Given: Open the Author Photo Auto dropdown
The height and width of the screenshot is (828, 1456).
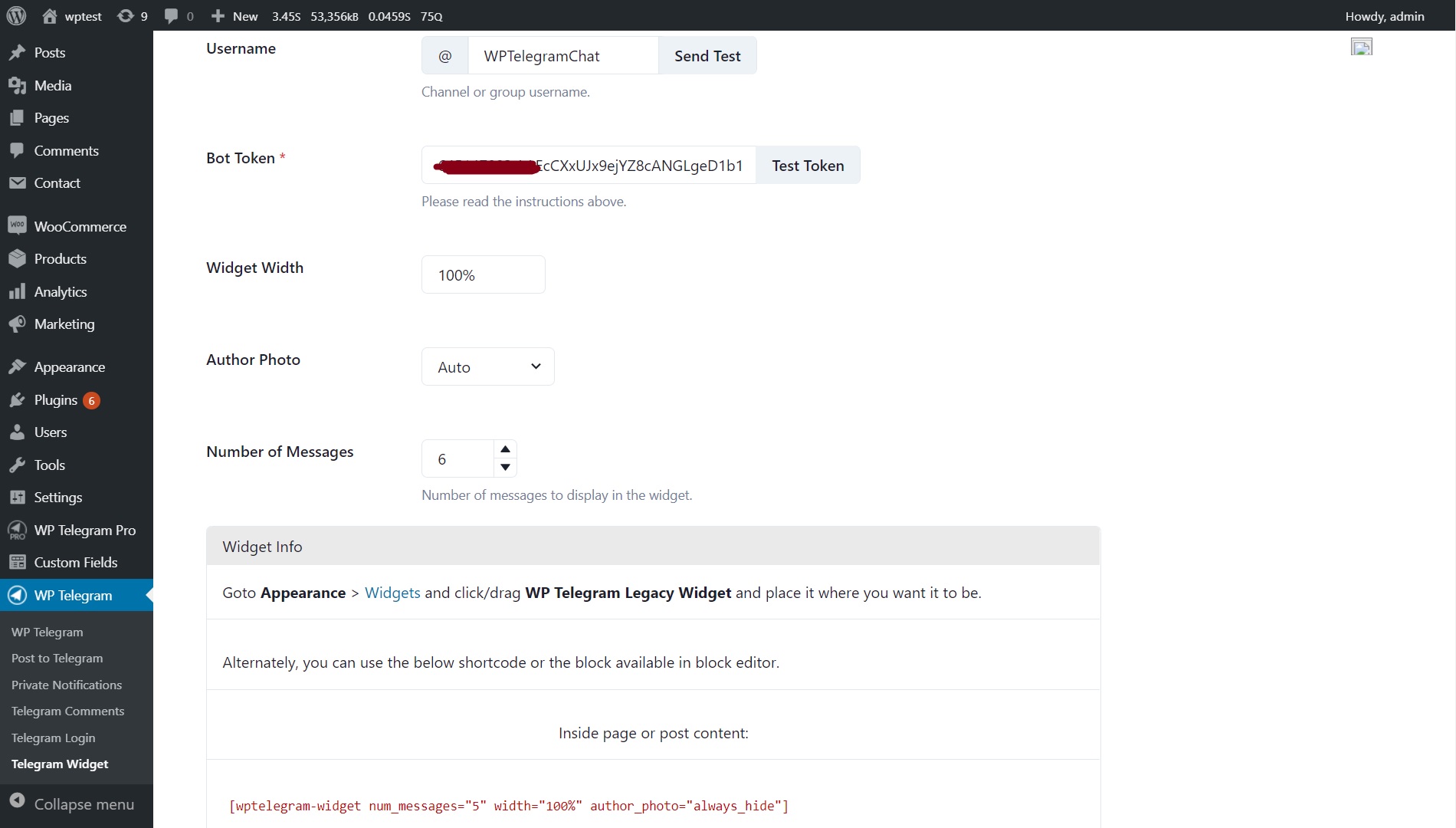Looking at the screenshot, I should coord(487,366).
